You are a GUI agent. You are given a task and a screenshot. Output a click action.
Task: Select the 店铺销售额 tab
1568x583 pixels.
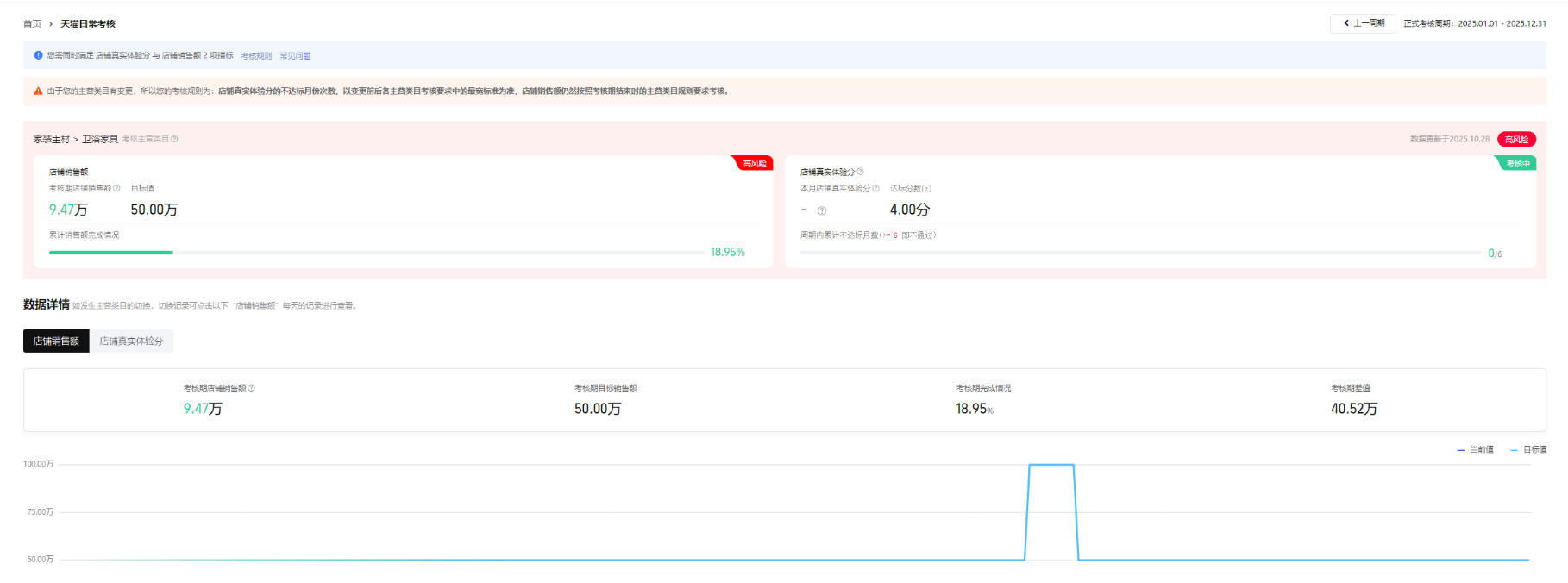pos(56,342)
